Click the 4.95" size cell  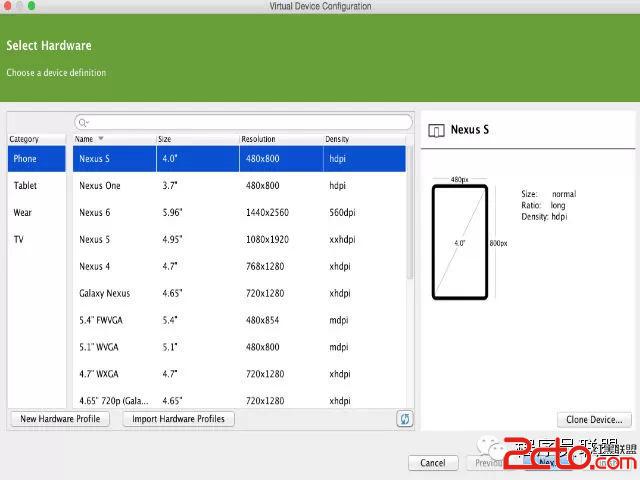click(172, 240)
